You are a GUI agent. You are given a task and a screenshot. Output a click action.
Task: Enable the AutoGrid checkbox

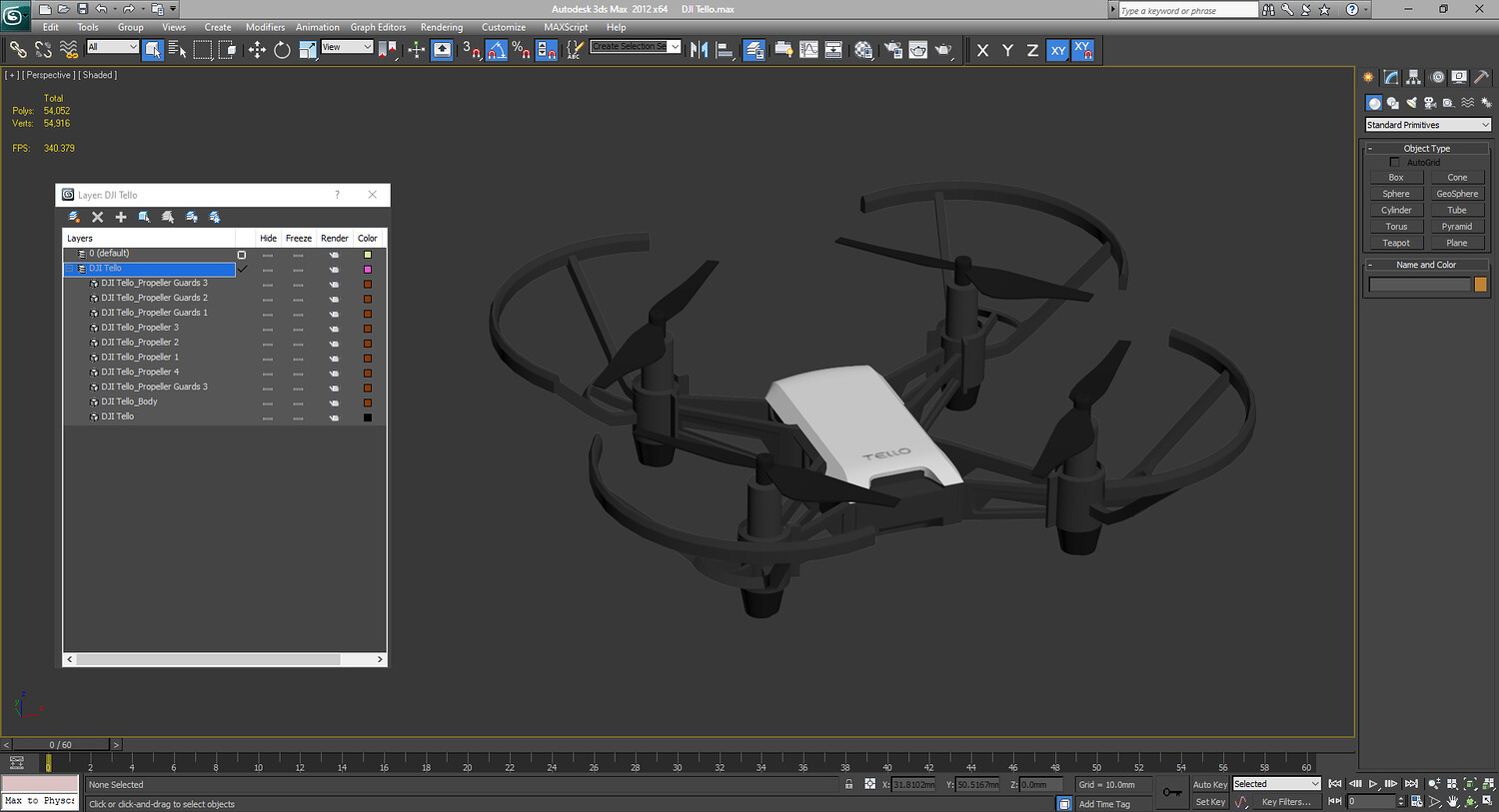[1395, 163]
